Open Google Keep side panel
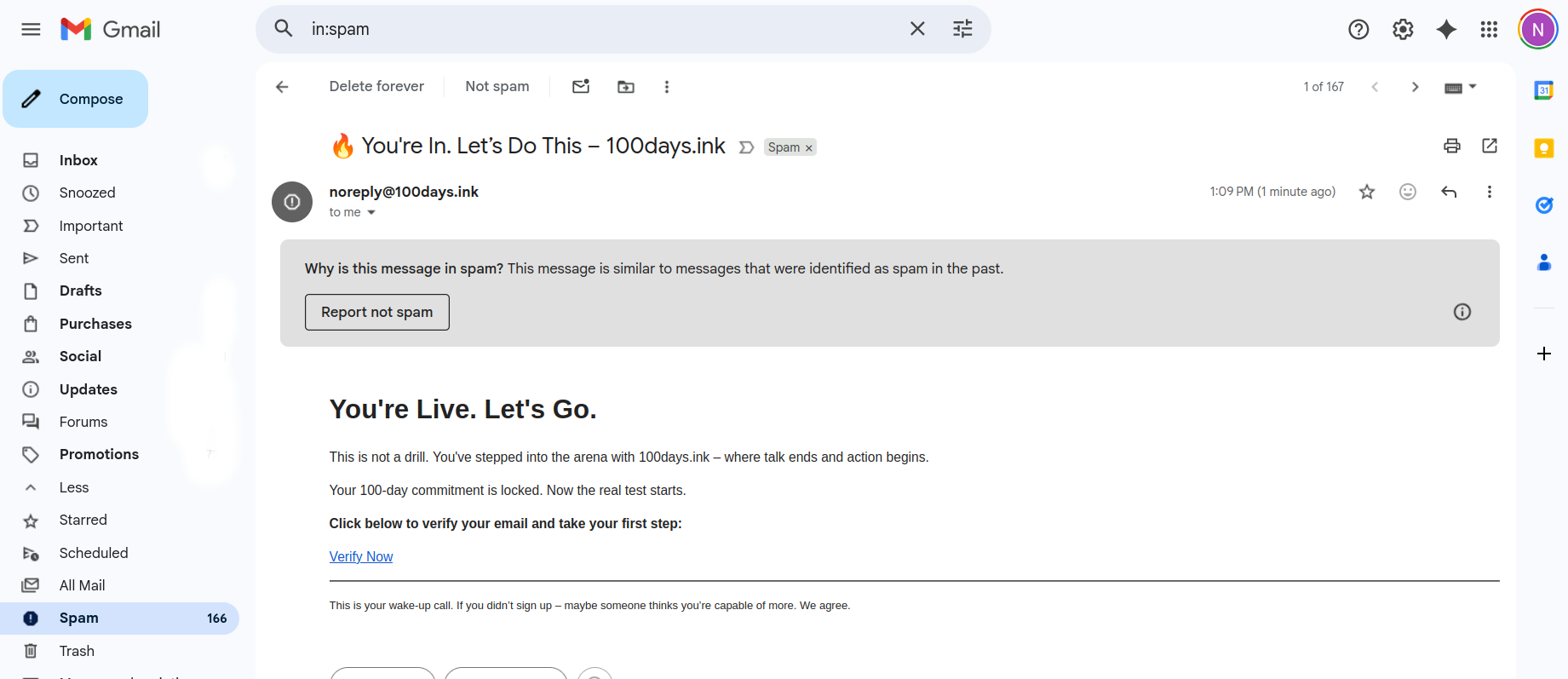This screenshot has width=1568, height=679. pyautogui.click(x=1543, y=148)
